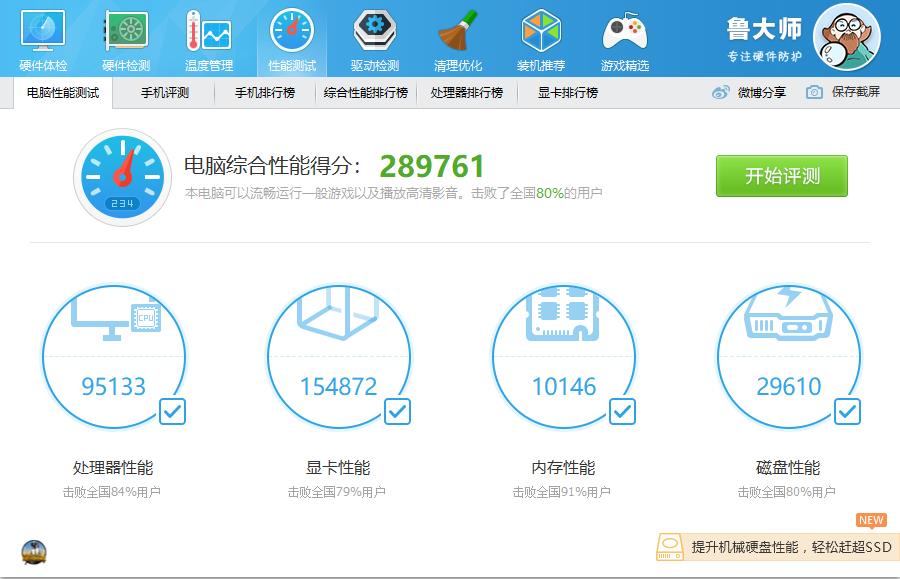This screenshot has width=900, height=579.
Task: Switch to 显卡排行榜 tab
Action: pos(568,92)
